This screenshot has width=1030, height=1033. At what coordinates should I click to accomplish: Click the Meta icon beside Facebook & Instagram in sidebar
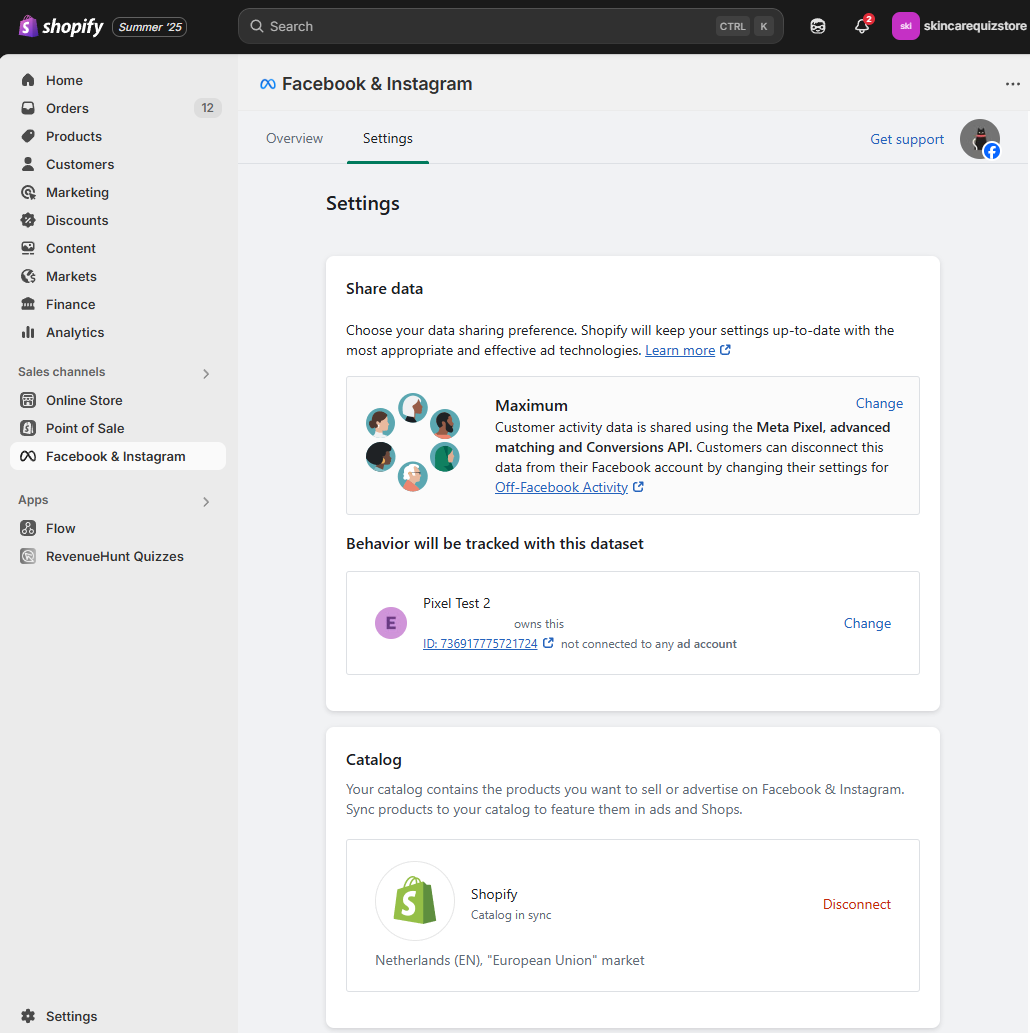28,456
